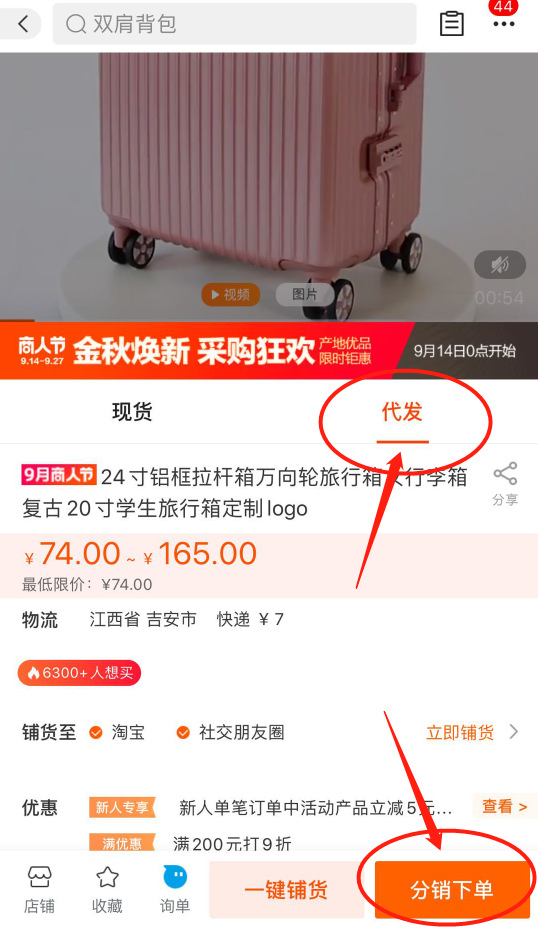
Task: Toggle the 淘宝 distribution checkbox
Action: click(95, 733)
